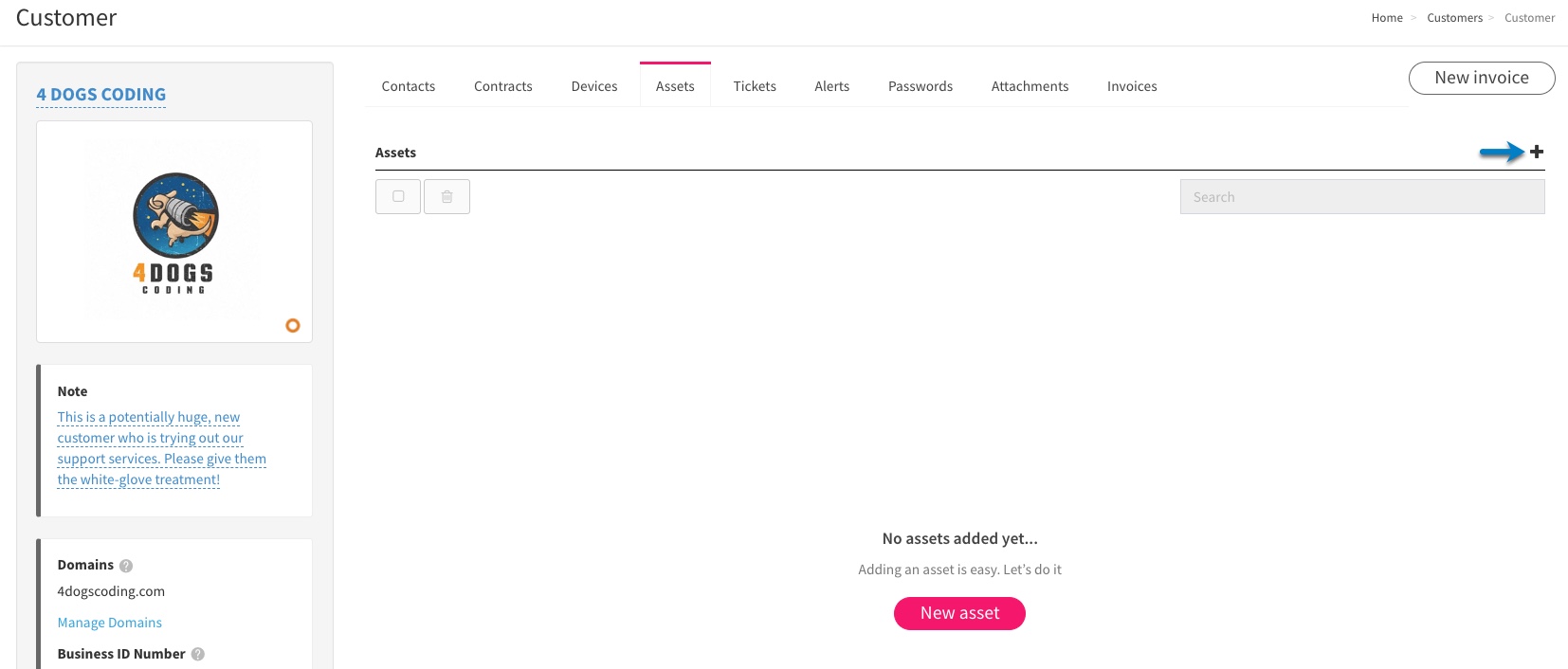Open the Domains help question icon
The width and height of the screenshot is (1568, 669).
pyautogui.click(x=126, y=566)
